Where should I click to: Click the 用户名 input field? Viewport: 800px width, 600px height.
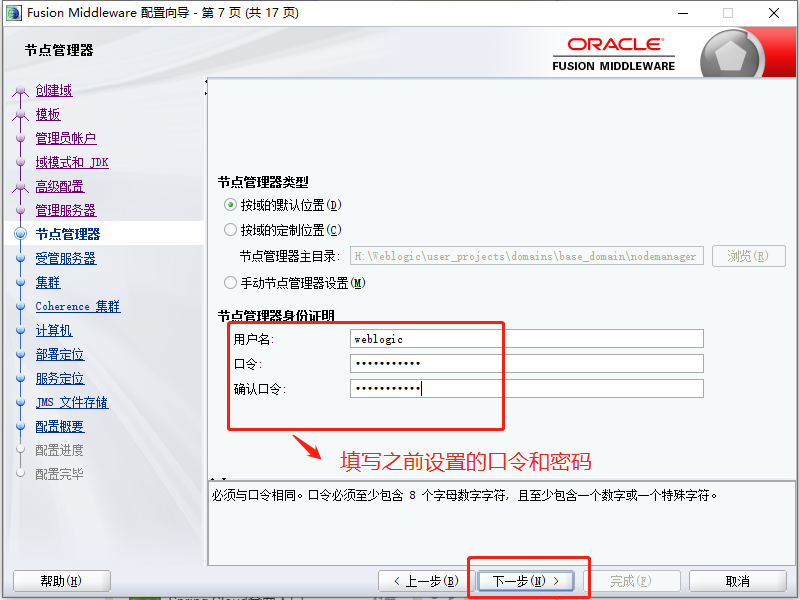[527, 339]
